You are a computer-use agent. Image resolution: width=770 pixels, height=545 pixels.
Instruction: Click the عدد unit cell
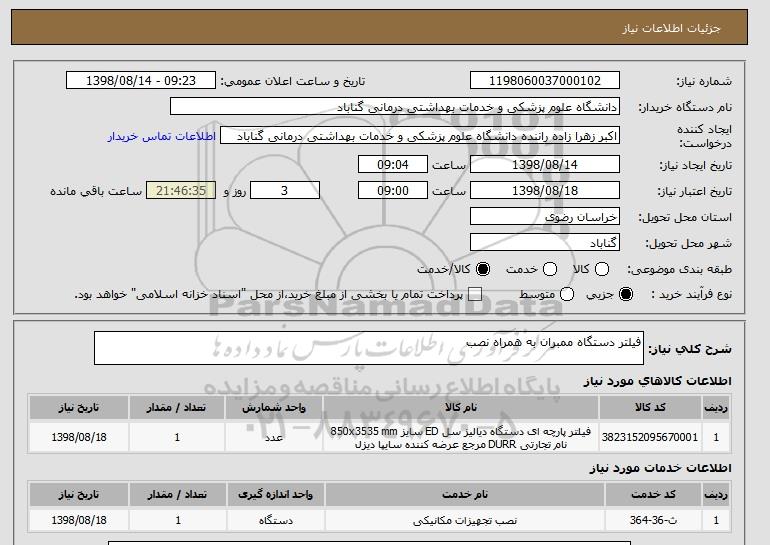(x=274, y=437)
